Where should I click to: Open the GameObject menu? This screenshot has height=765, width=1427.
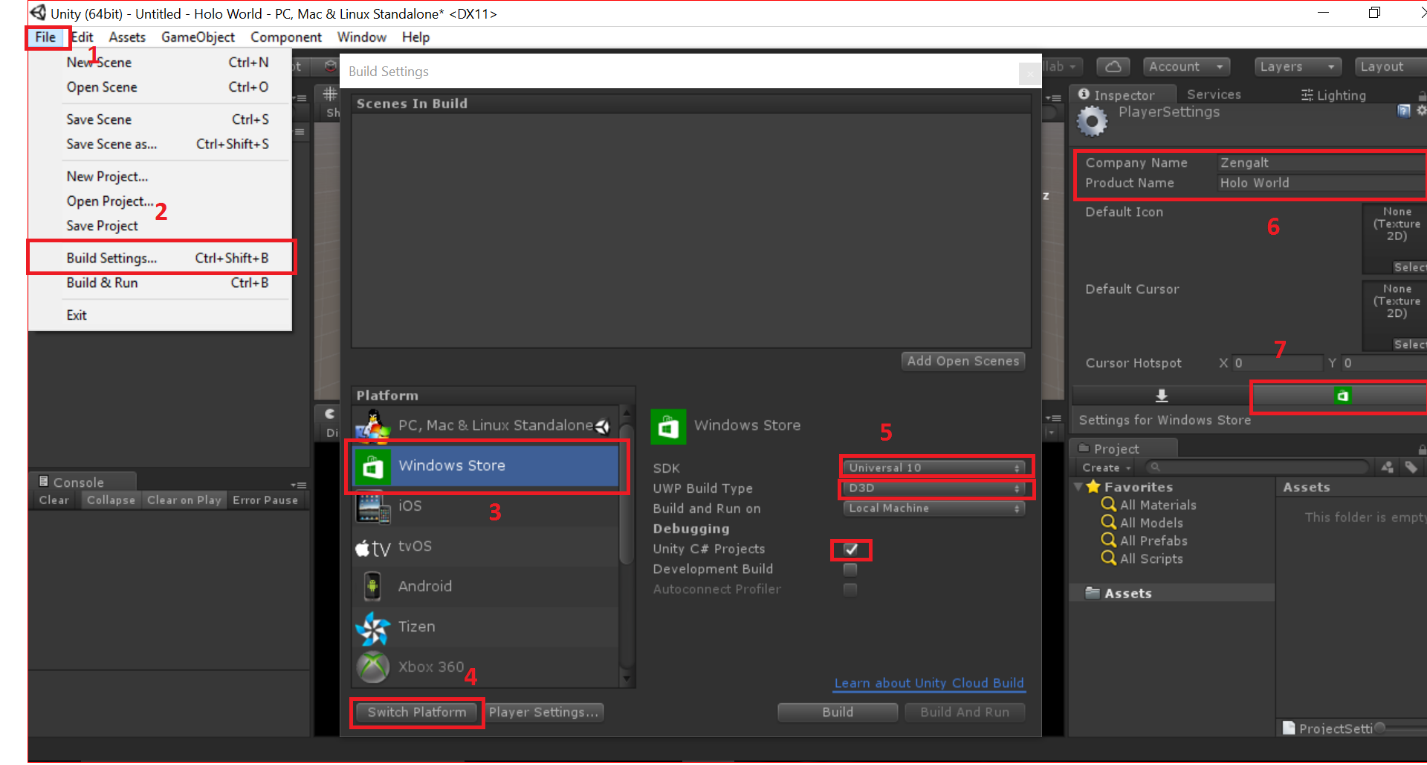click(x=198, y=37)
